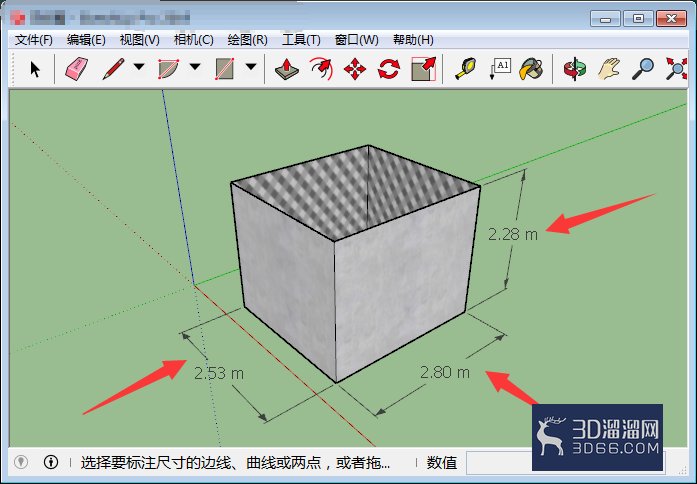Image resolution: width=697 pixels, height=484 pixels.
Task: Open the 窗口(W) menu
Action: 357,40
